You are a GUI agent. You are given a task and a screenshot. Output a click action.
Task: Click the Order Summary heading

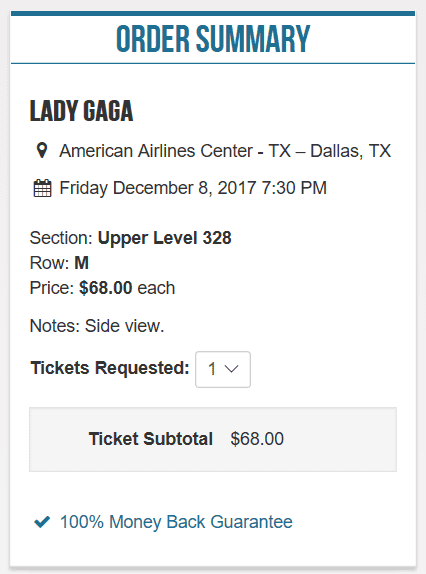(x=213, y=39)
